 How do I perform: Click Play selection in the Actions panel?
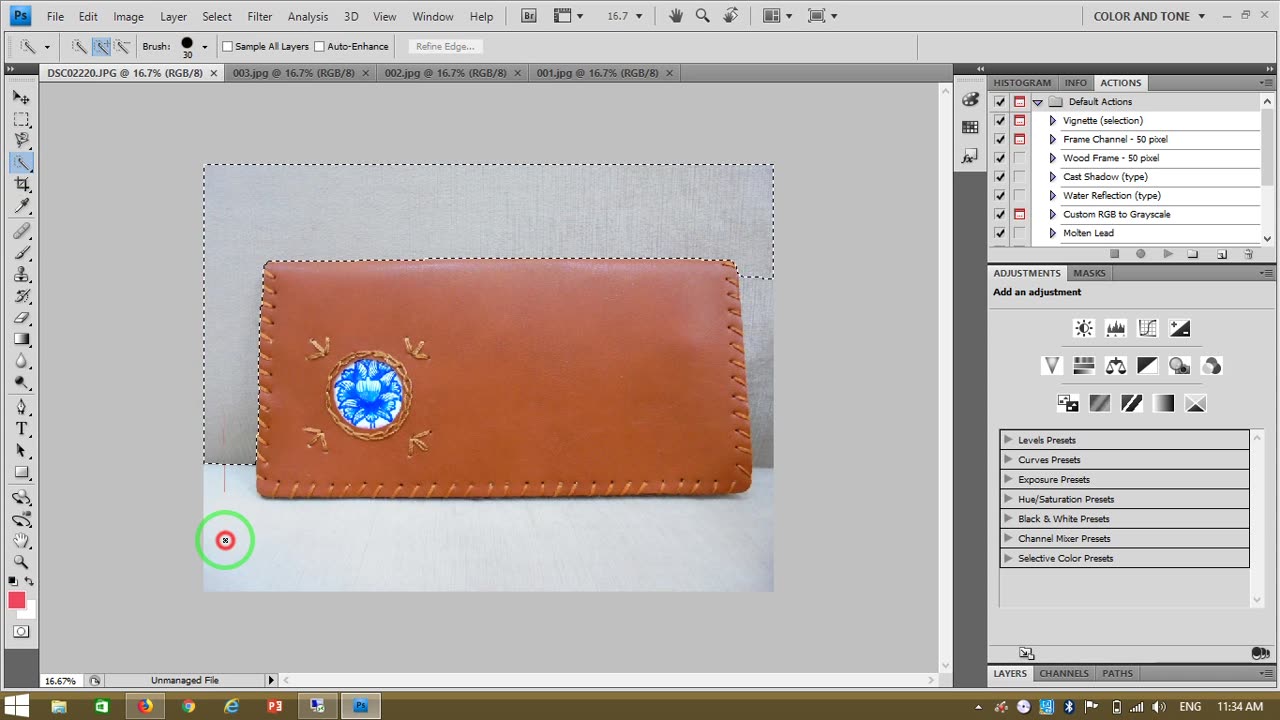pyautogui.click(x=1167, y=254)
